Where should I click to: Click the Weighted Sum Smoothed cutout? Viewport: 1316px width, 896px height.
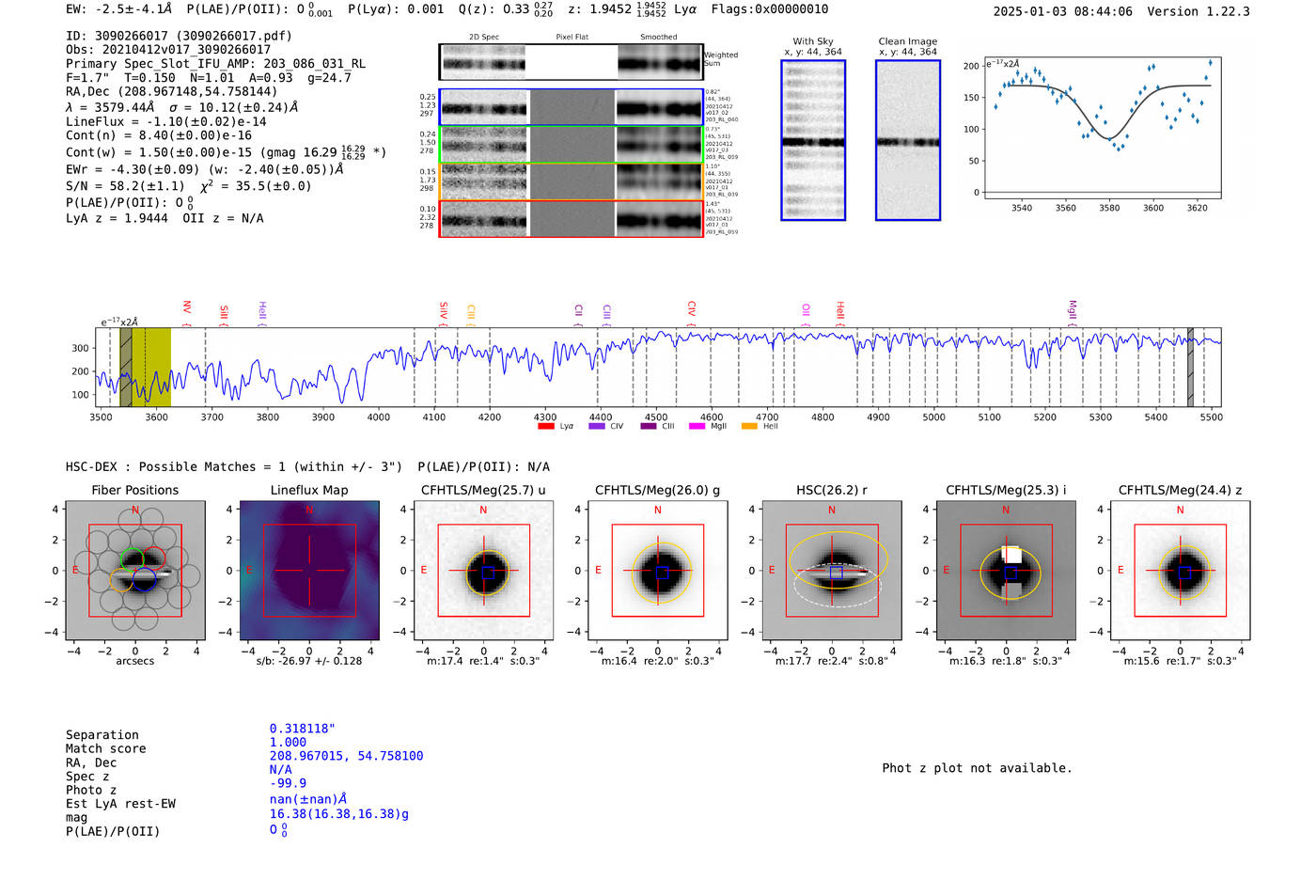tap(659, 62)
